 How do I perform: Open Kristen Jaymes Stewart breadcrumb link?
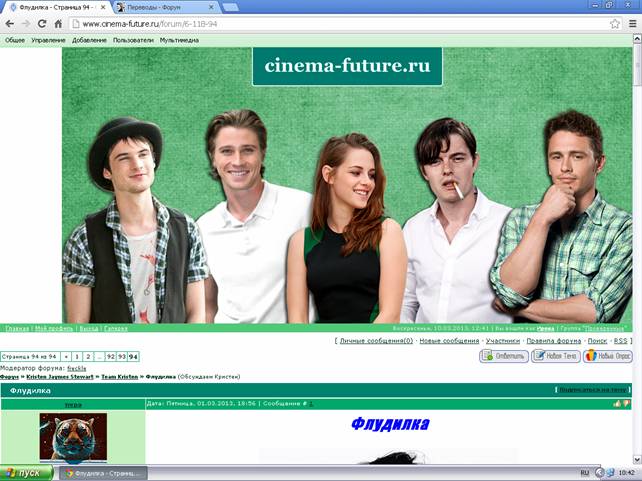[60, 377]
